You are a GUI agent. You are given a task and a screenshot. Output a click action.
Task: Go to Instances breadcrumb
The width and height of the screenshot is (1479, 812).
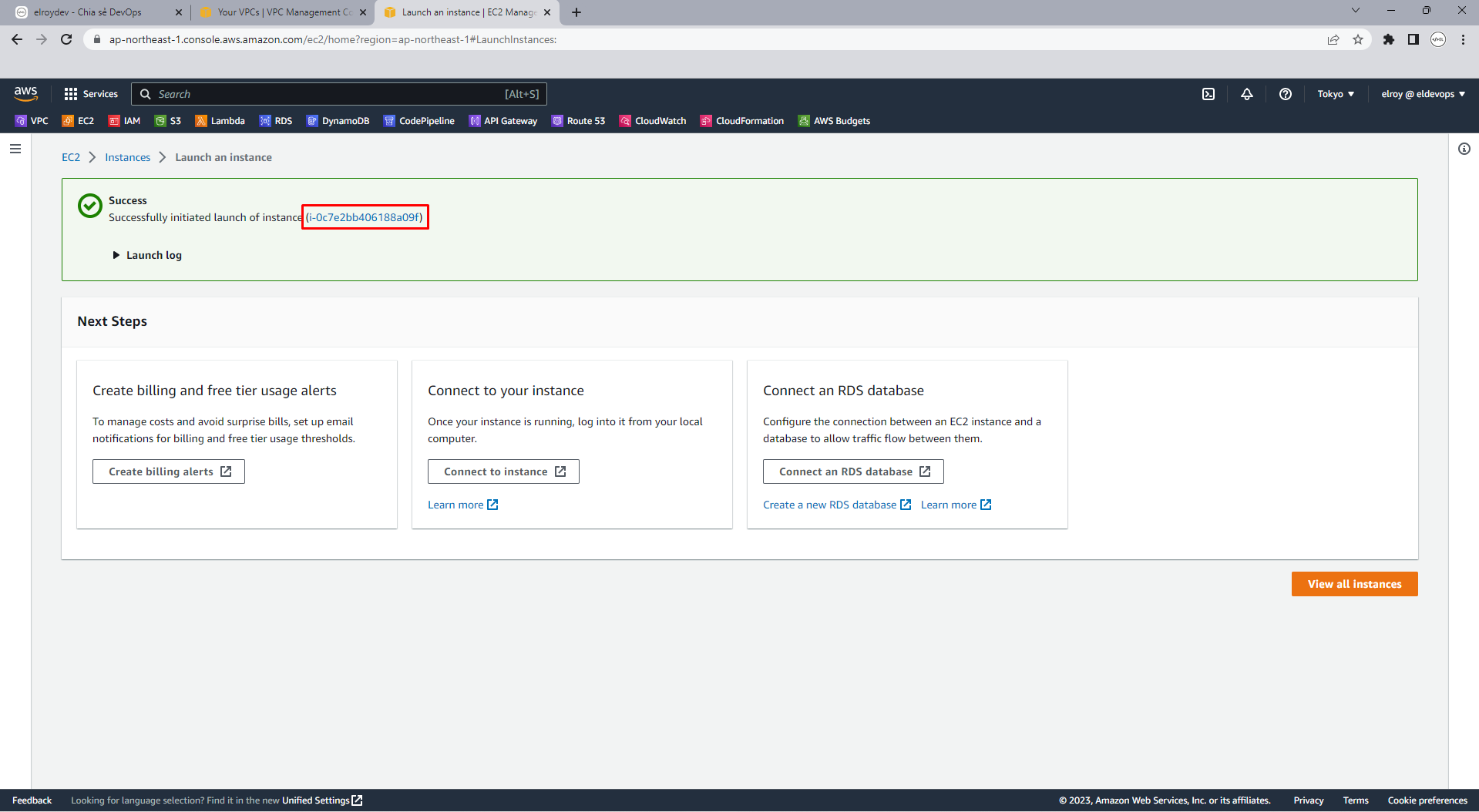(128, 157)
